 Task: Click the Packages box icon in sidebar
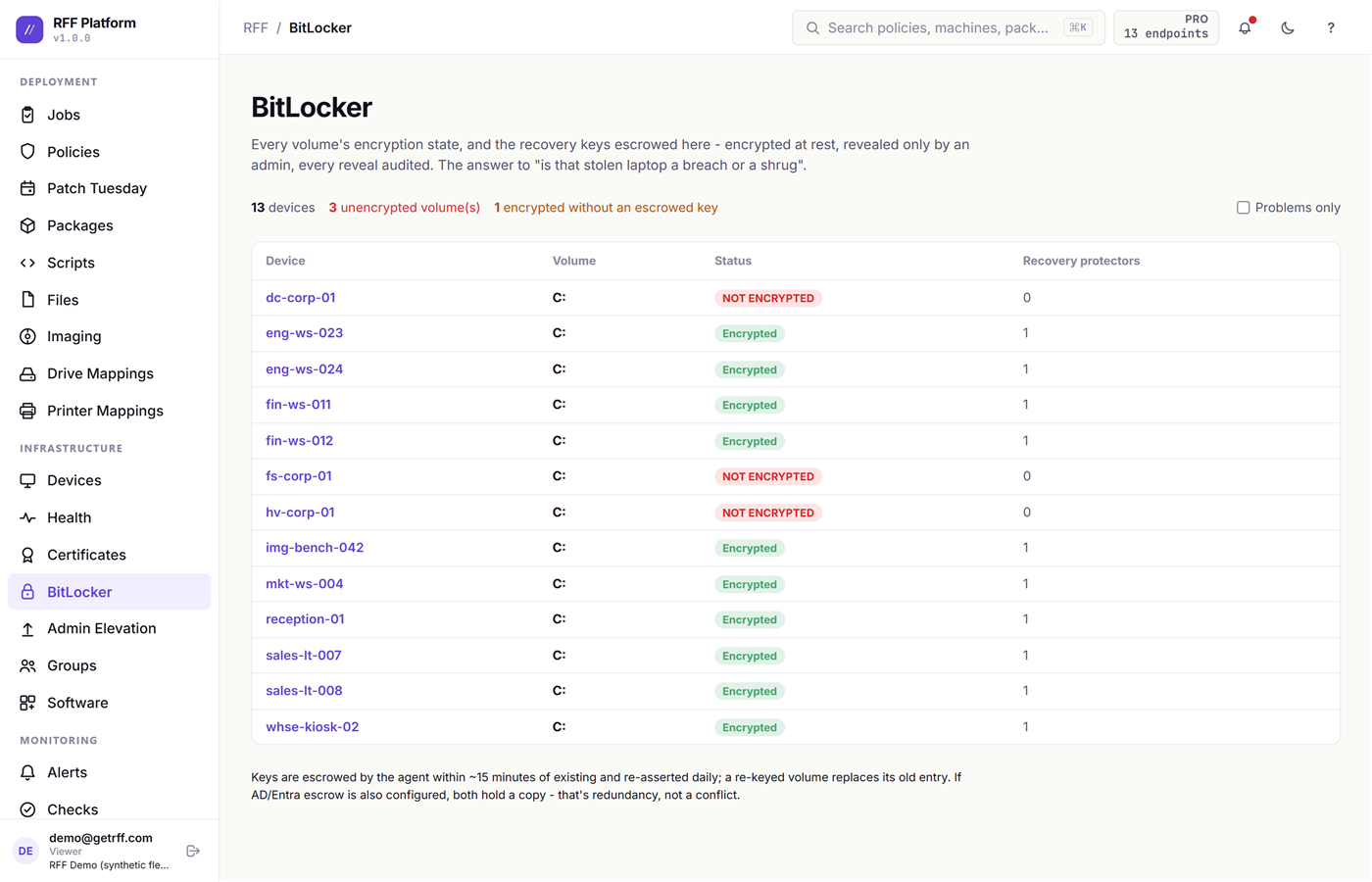[x=27, y=225]
